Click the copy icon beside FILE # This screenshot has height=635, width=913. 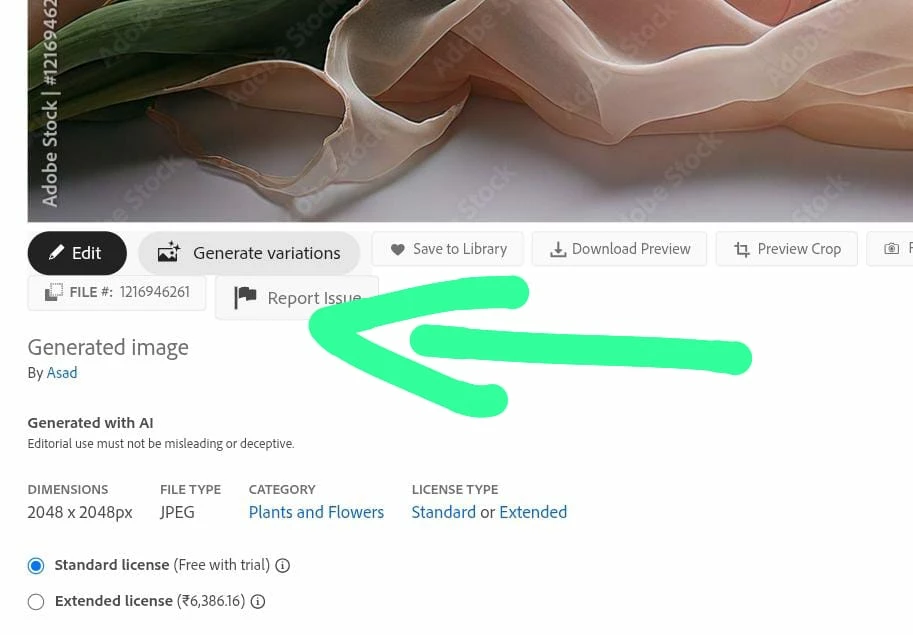54,292
